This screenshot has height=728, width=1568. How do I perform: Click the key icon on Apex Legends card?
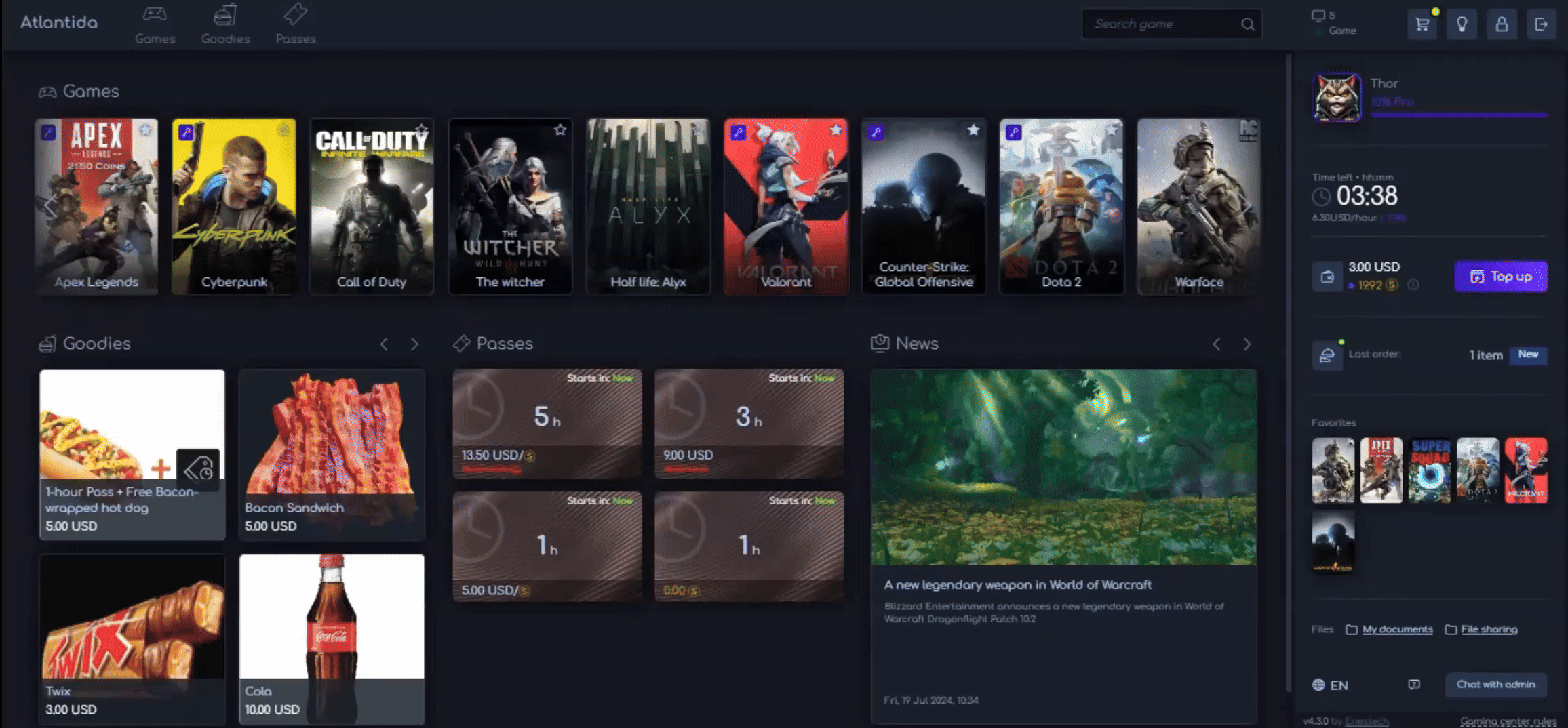pos(48,132)
